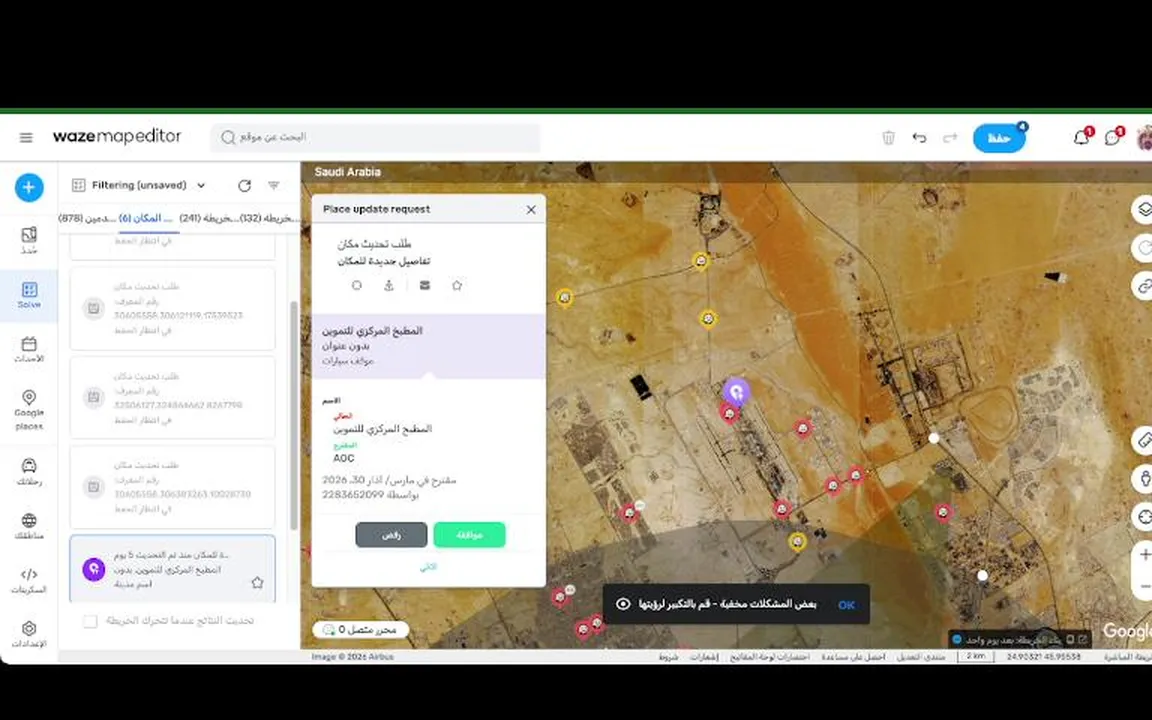The width and height of the screenshot is (1152, 720).
Task: Click the redo arrow icon
Action: point(950,137)
